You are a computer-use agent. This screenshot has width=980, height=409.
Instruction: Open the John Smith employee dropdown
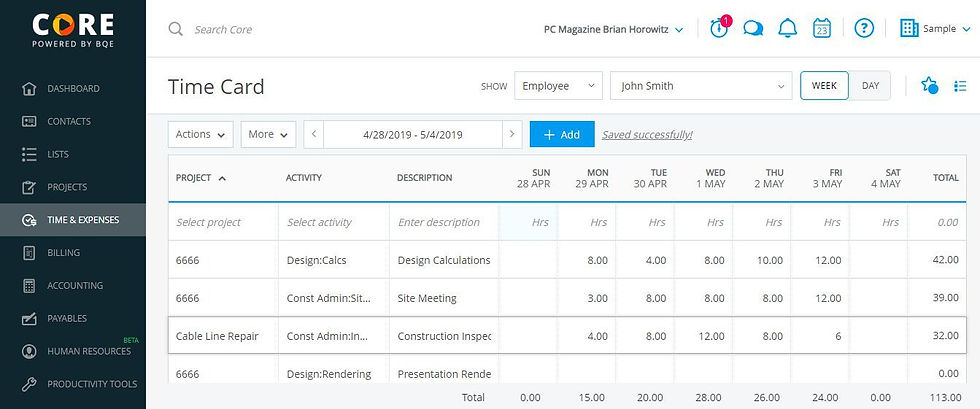coord(704,86)
